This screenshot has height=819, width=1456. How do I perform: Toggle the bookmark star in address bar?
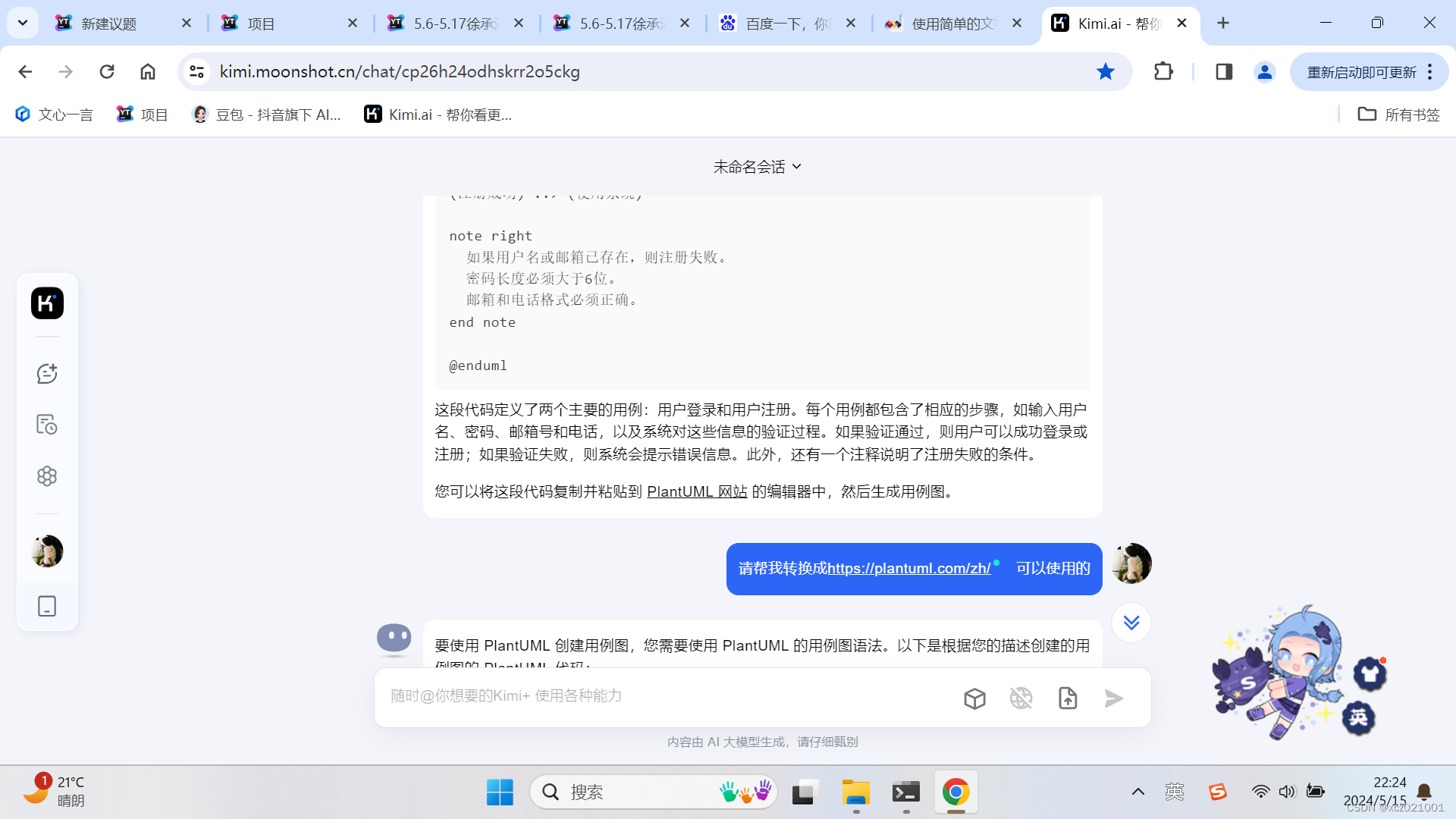[x=1105, y=72]
